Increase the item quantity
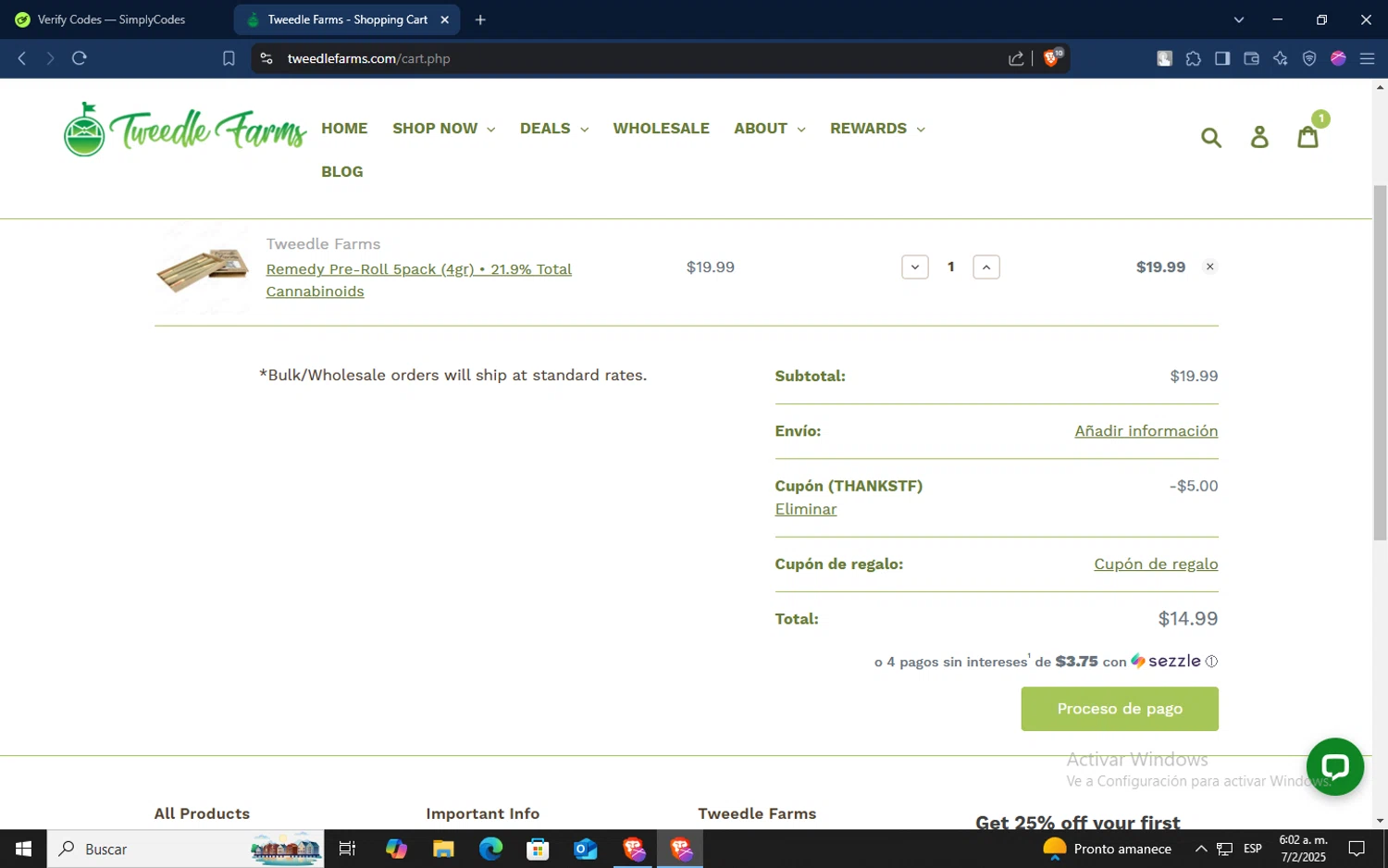 tap(986, 267)
